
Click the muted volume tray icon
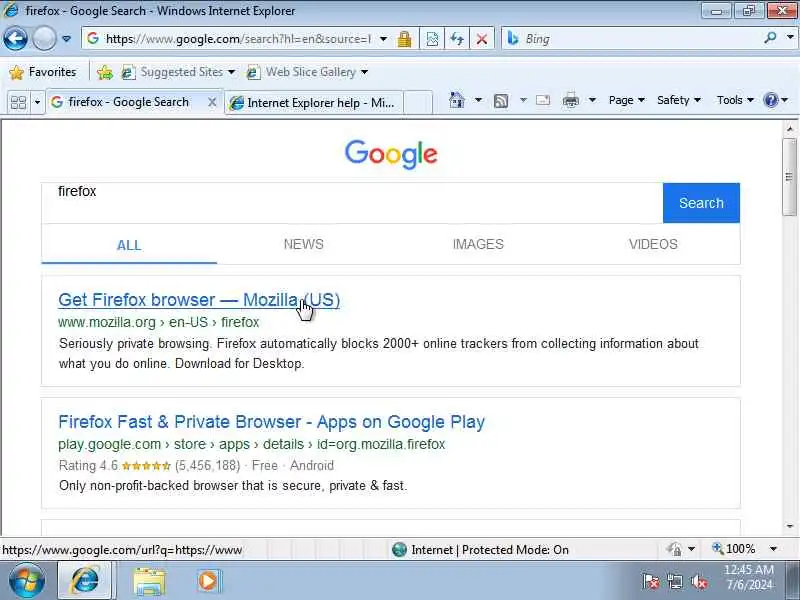[x=699, y=582]
